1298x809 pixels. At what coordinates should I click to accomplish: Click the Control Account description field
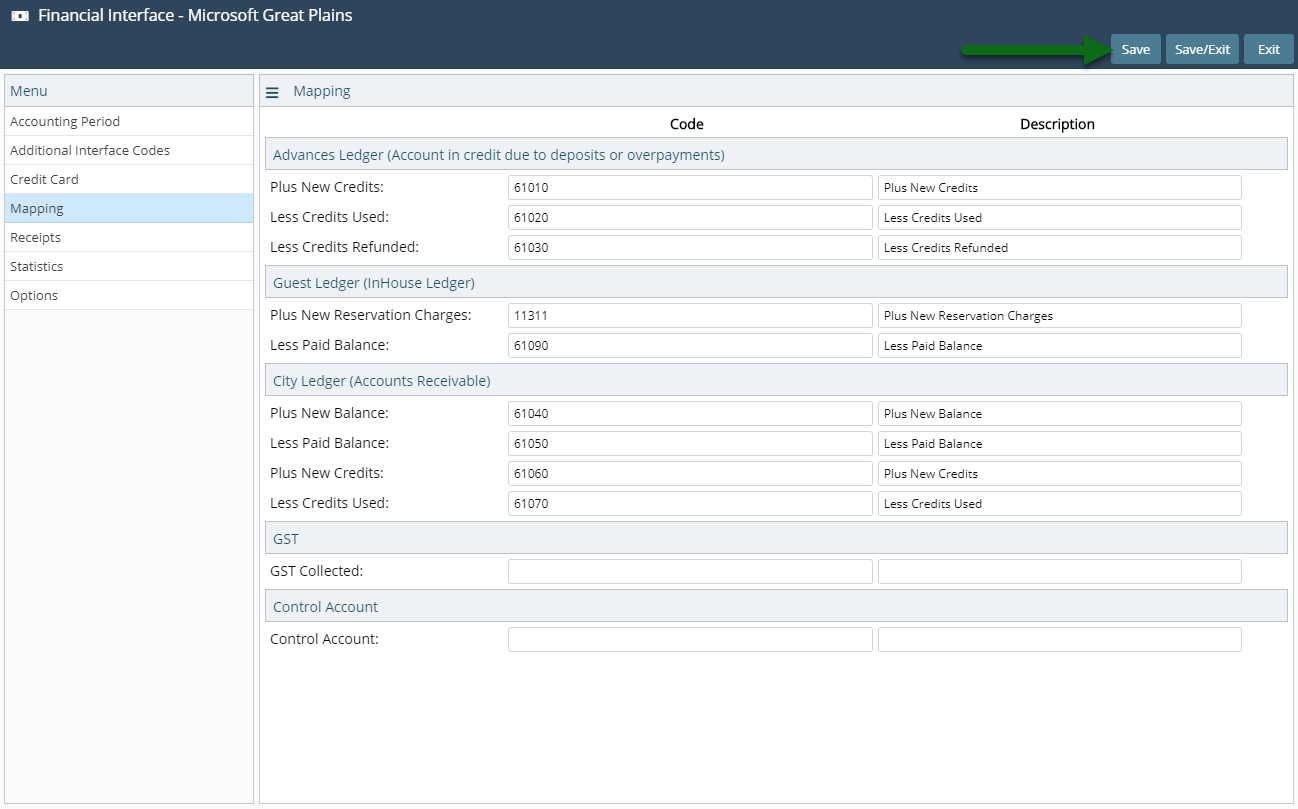[x=1060, y=639]
